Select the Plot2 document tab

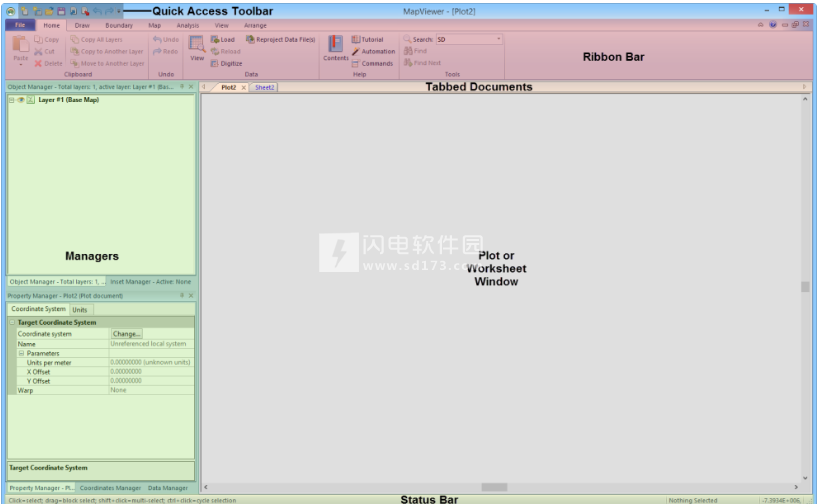[x=228, y=88]
